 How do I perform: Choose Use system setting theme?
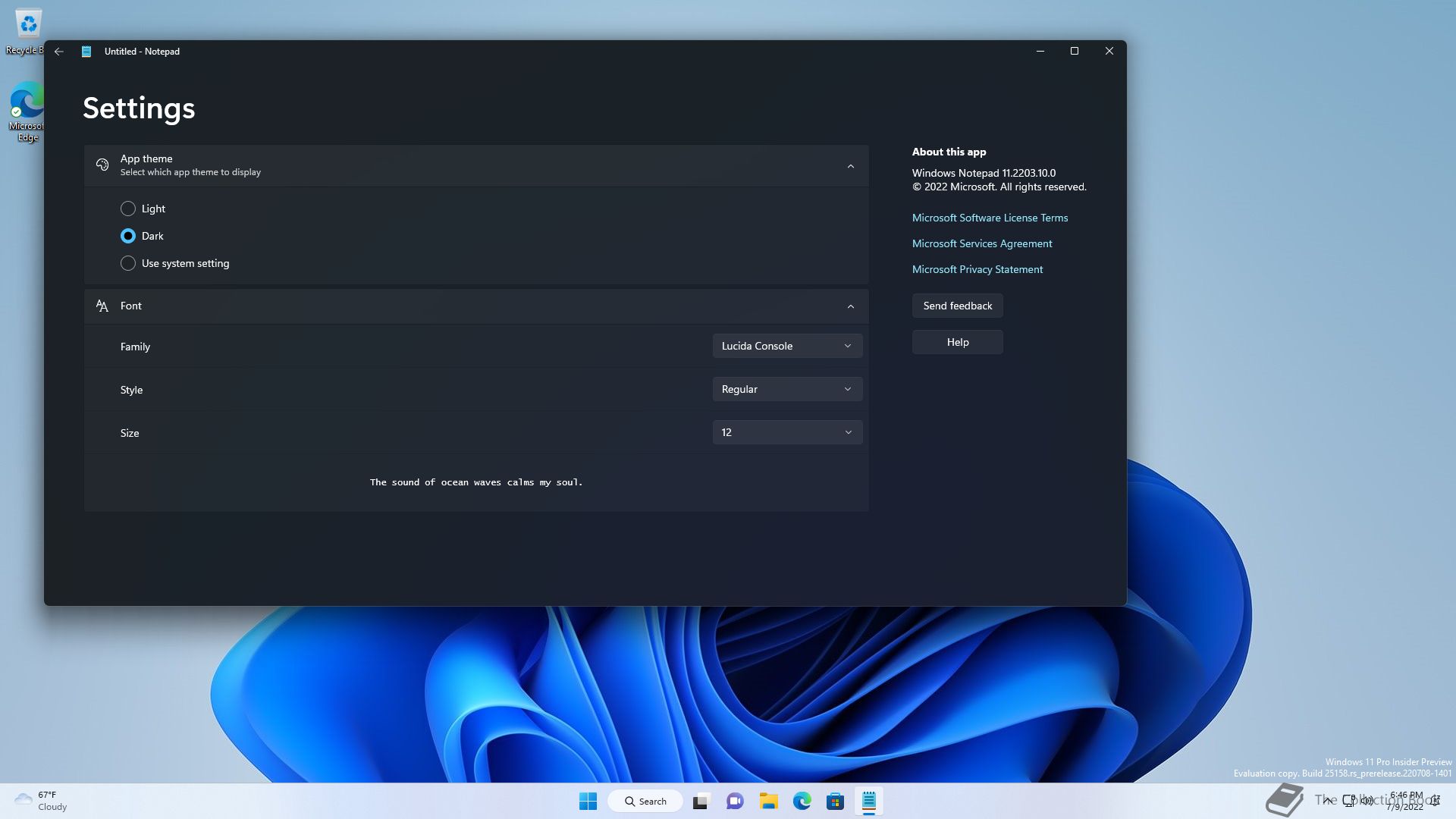pos(174,263)
